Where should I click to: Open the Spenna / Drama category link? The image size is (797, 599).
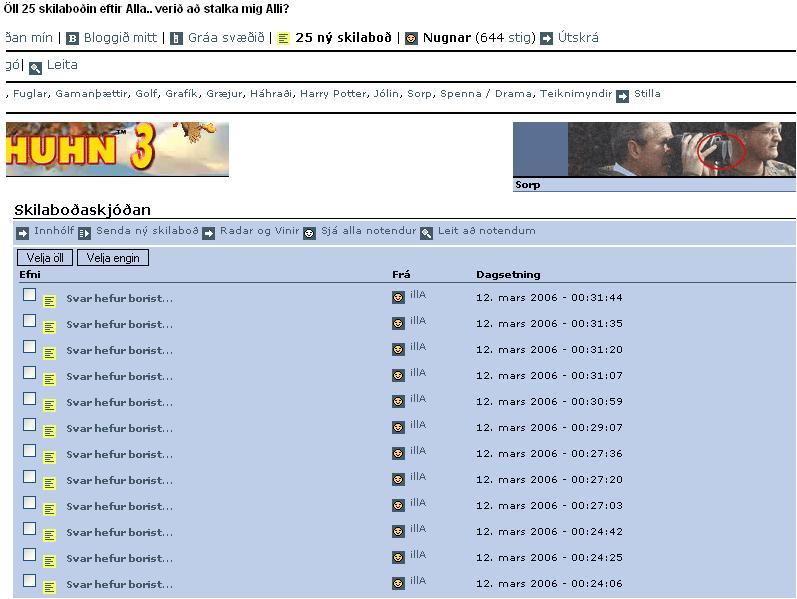[485, 94]
